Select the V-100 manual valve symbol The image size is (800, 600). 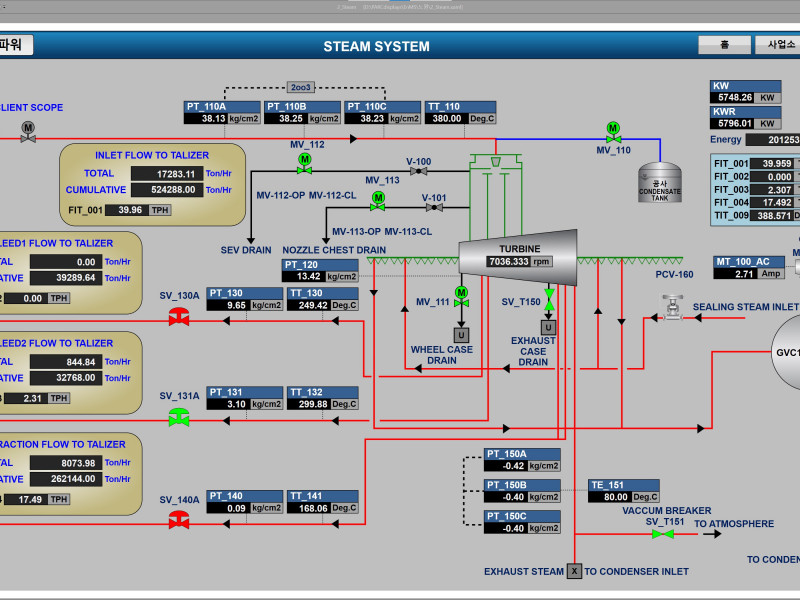(418, 171)
